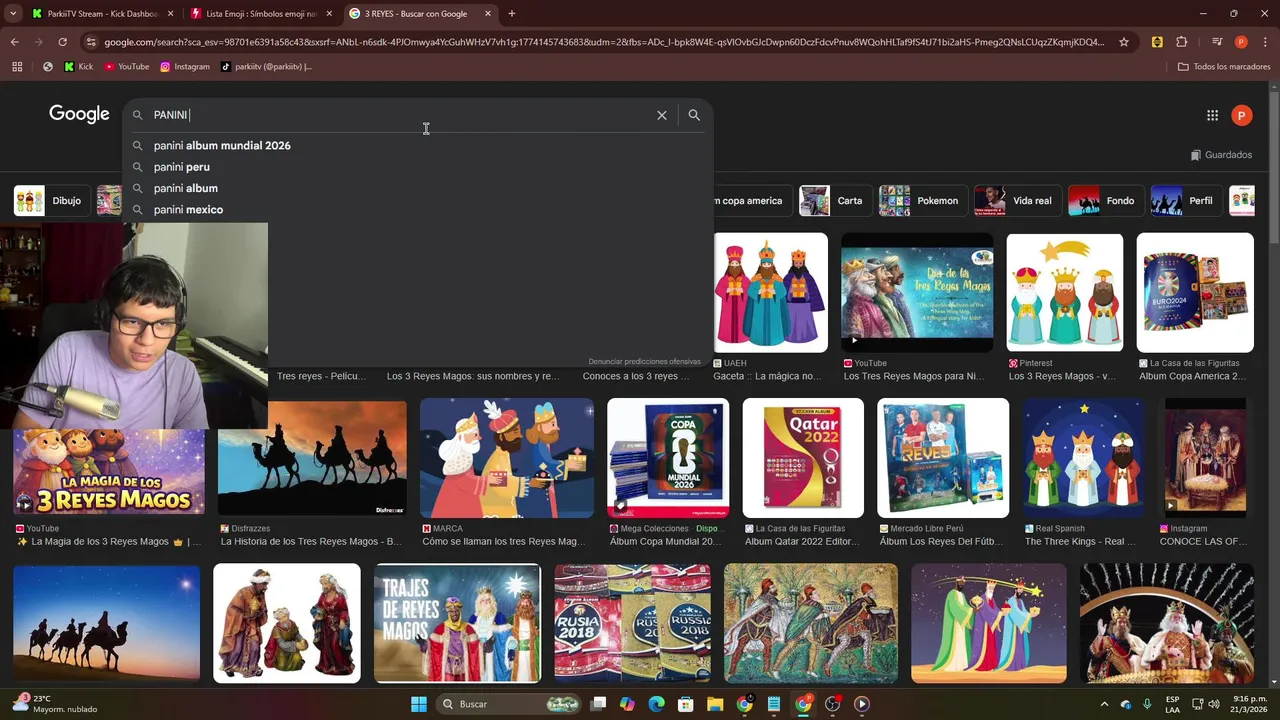1280x720 pixels.
Task: Click the magnifier search button in Google box
Action: tap(694, 115)
